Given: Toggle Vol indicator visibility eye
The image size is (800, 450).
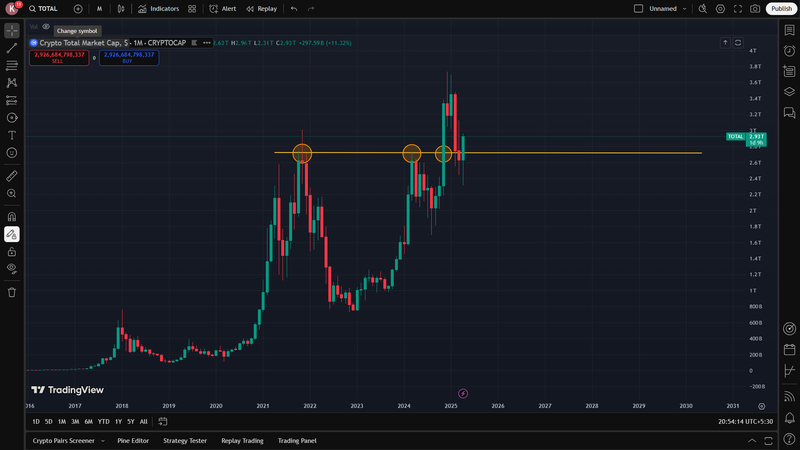Looking at the screenshot, I should [x=46, y=27].
